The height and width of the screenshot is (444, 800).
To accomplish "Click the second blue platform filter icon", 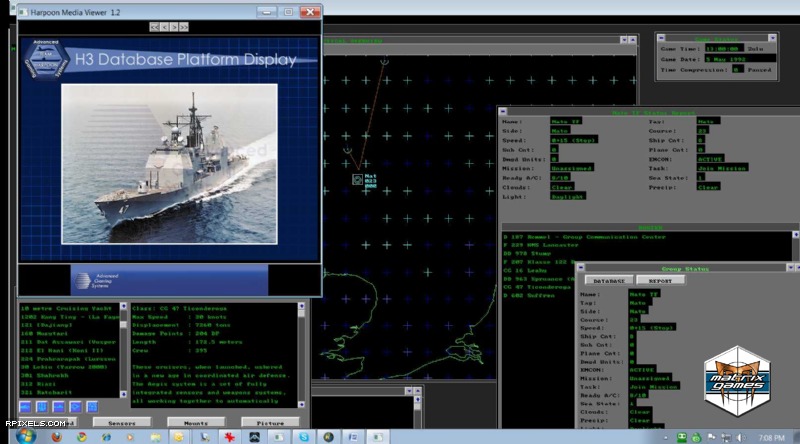I will [x=42, y=407].
